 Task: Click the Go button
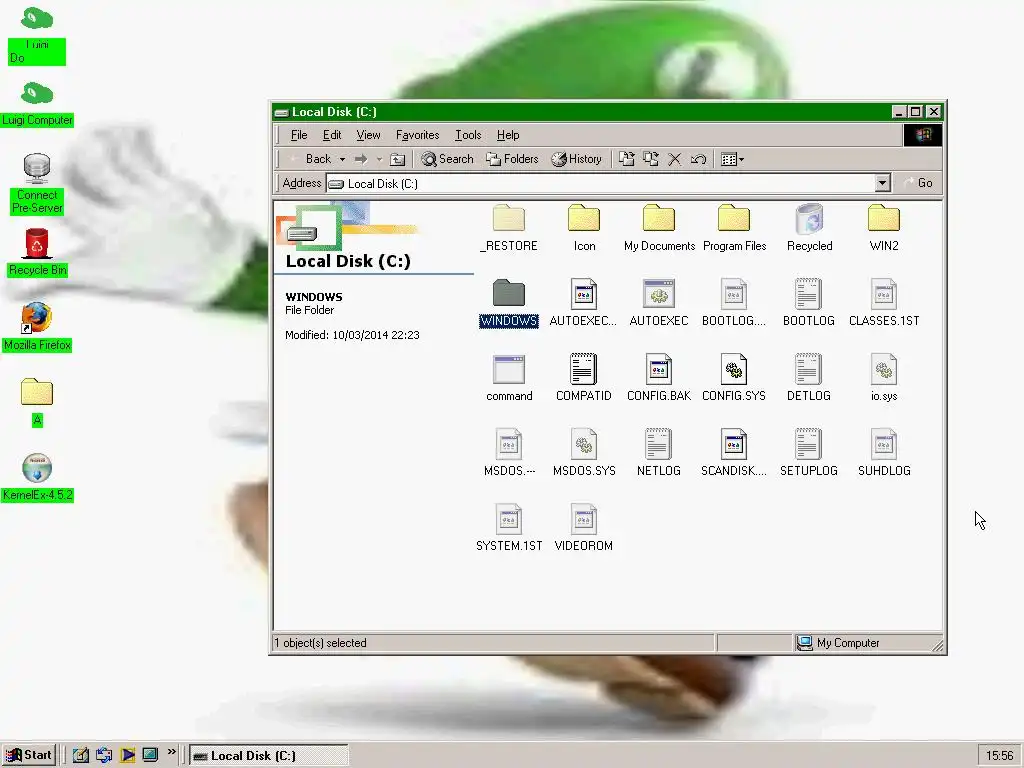click(x=918, y=183)
